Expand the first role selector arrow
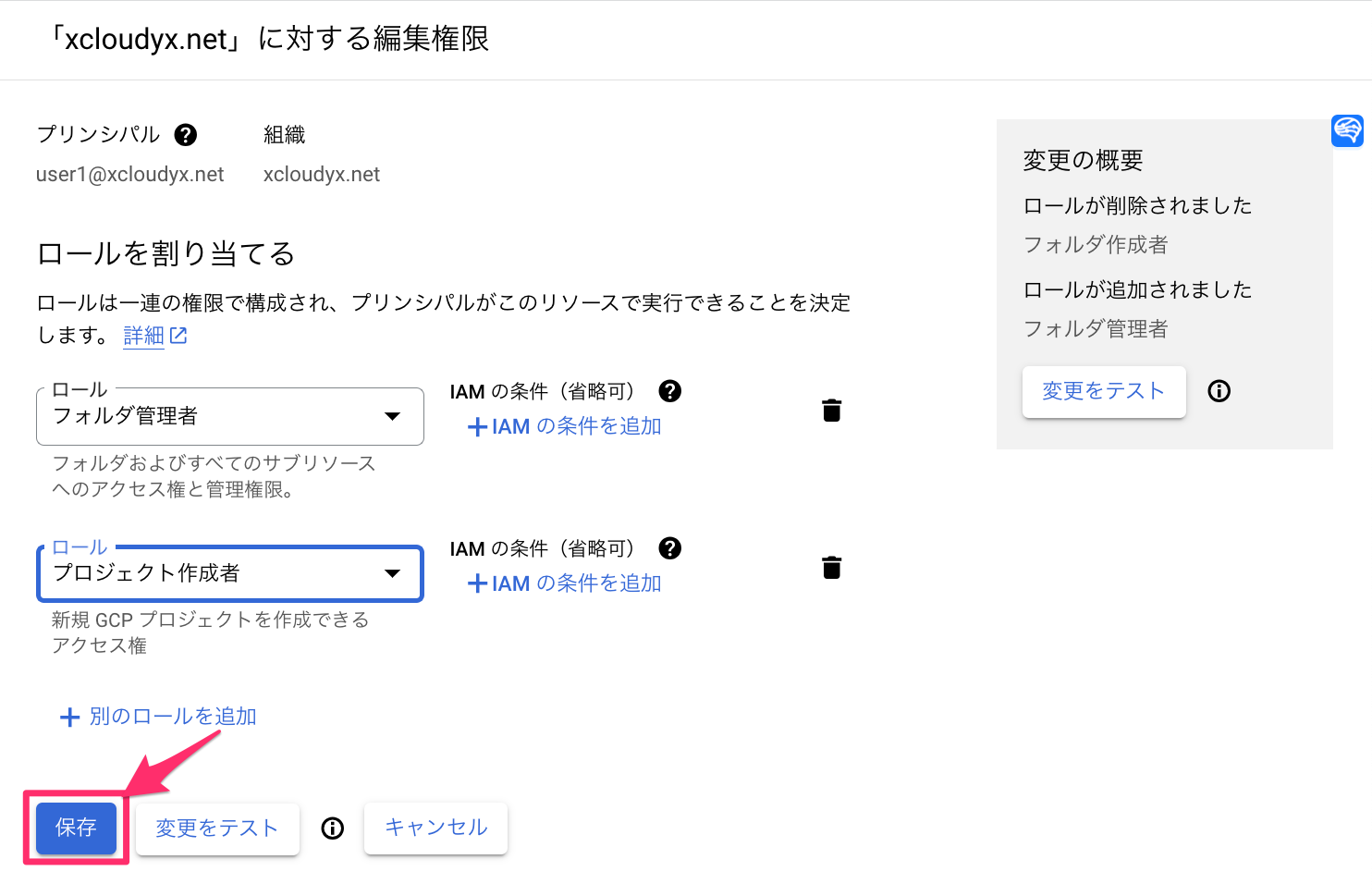 392,416
